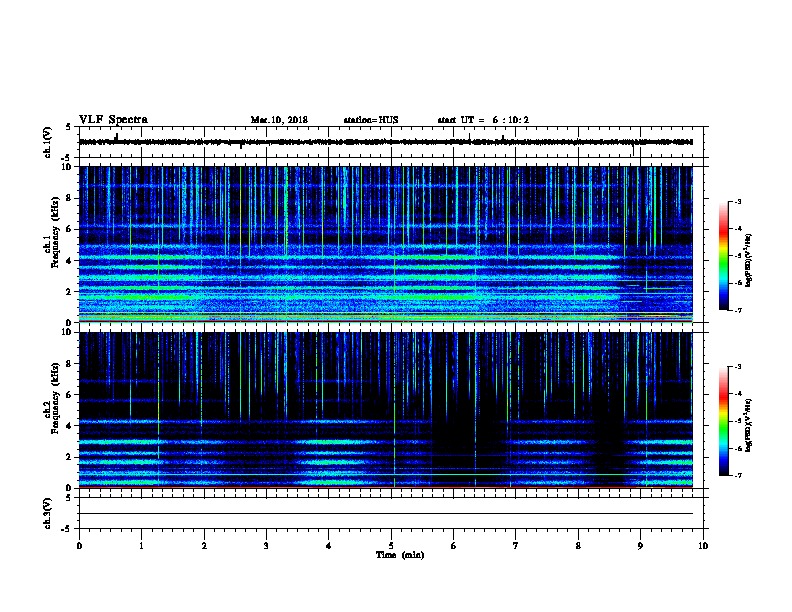Click the ch.1 voltage waveform trace

386,142
